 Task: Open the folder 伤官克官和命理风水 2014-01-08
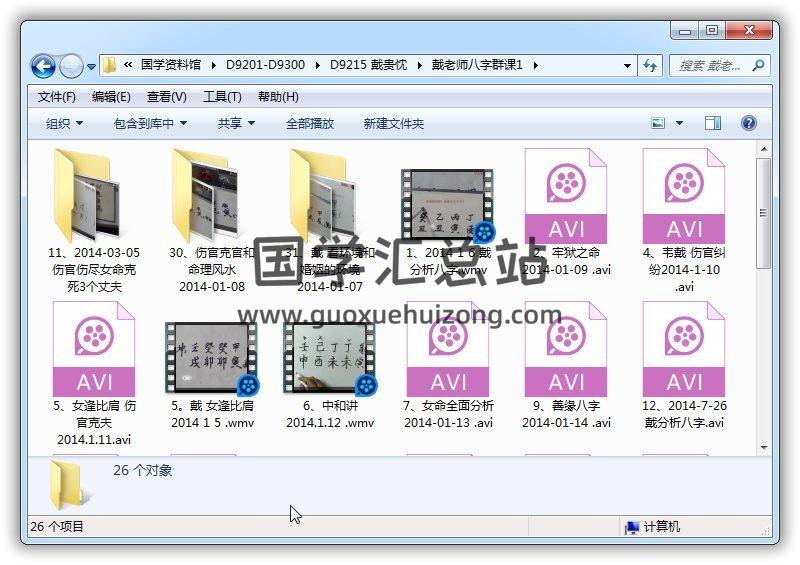pyautogui.click(x=212, y=197)
